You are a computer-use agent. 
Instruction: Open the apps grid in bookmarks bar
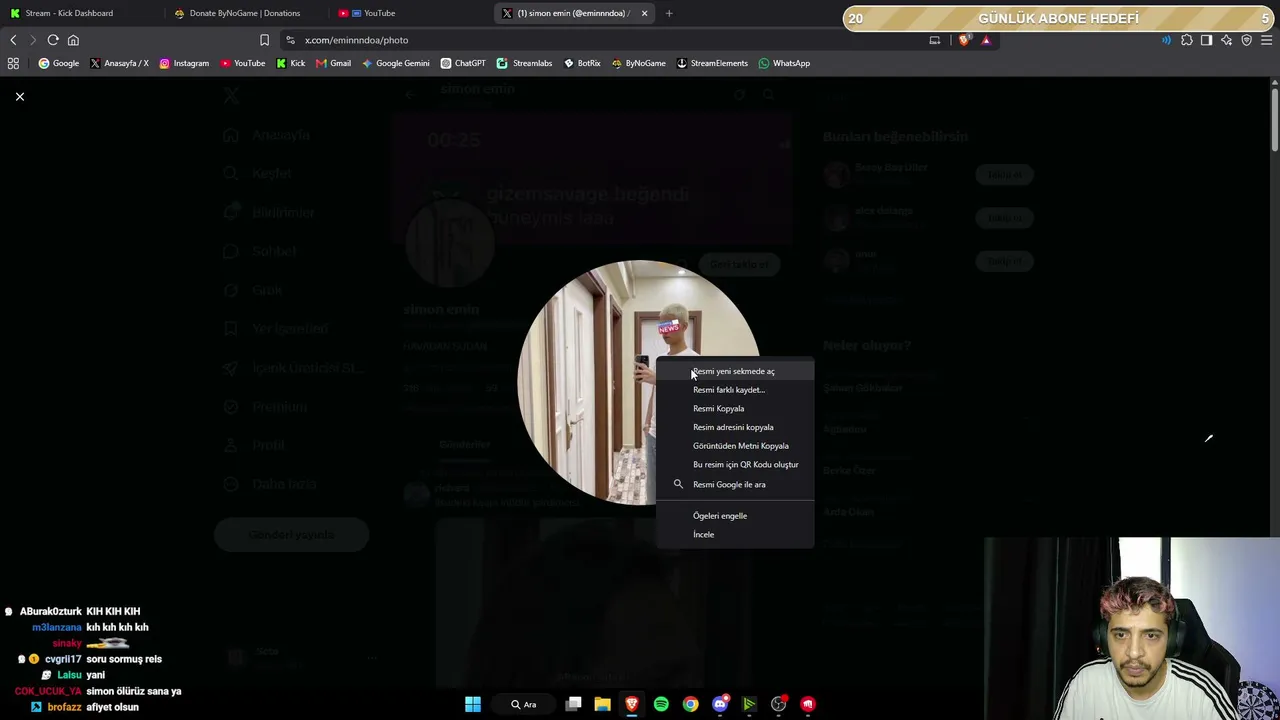click(x=13, y=63)
